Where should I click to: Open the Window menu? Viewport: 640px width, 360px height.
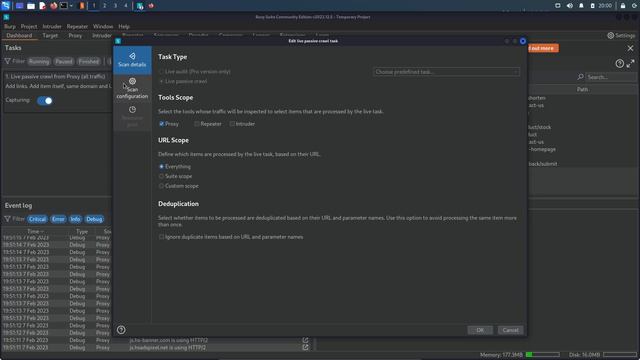click(x=103, y=27)
